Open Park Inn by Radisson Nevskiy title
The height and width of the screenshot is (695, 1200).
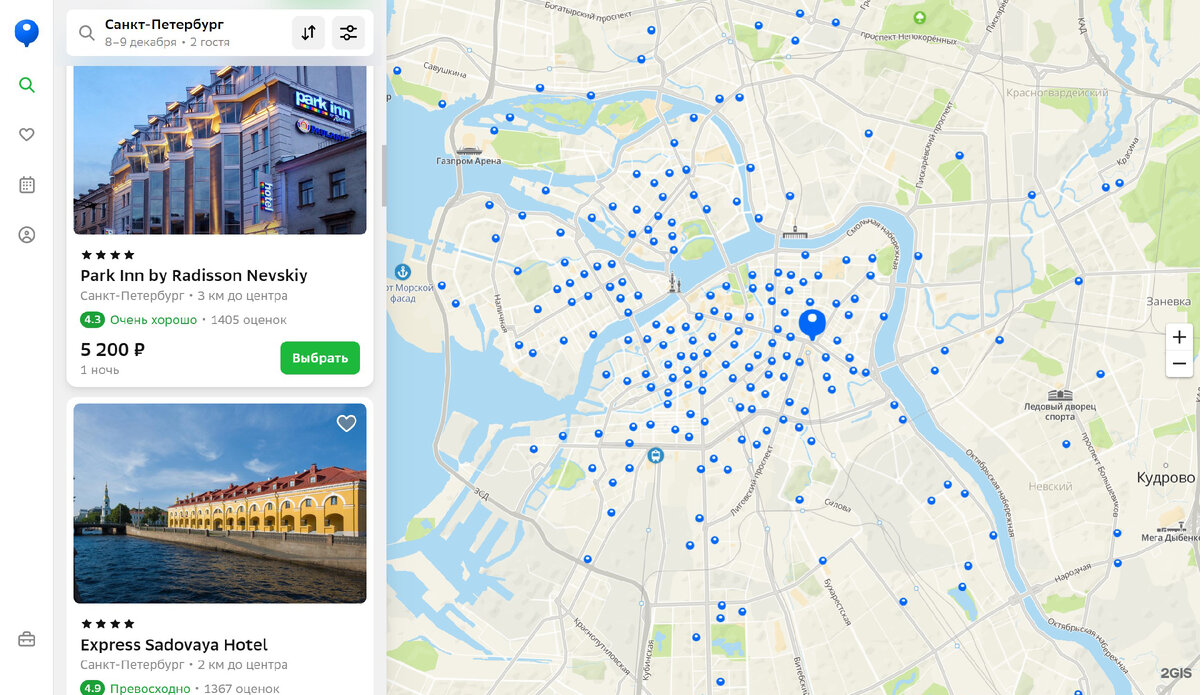(x=194, y=275)
